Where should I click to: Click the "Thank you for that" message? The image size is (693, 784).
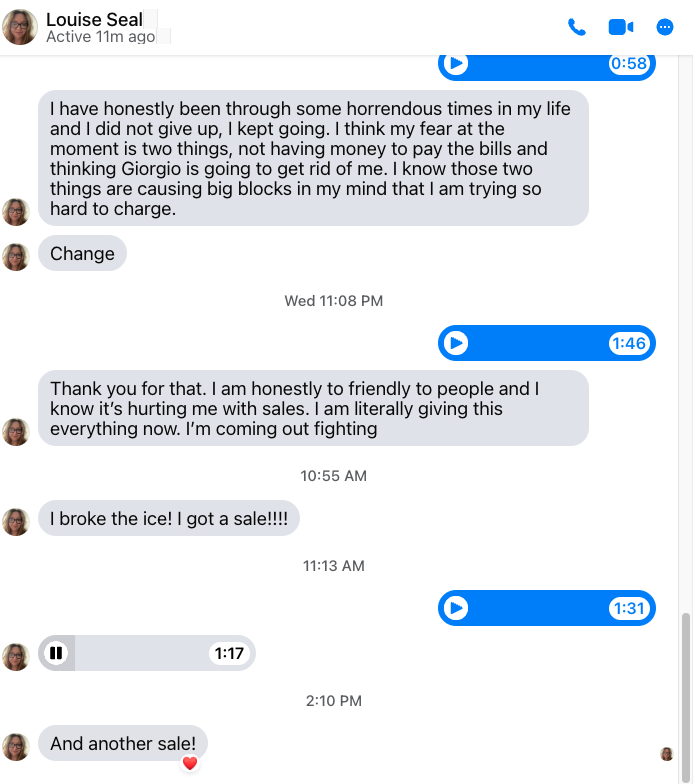(312, 408)
